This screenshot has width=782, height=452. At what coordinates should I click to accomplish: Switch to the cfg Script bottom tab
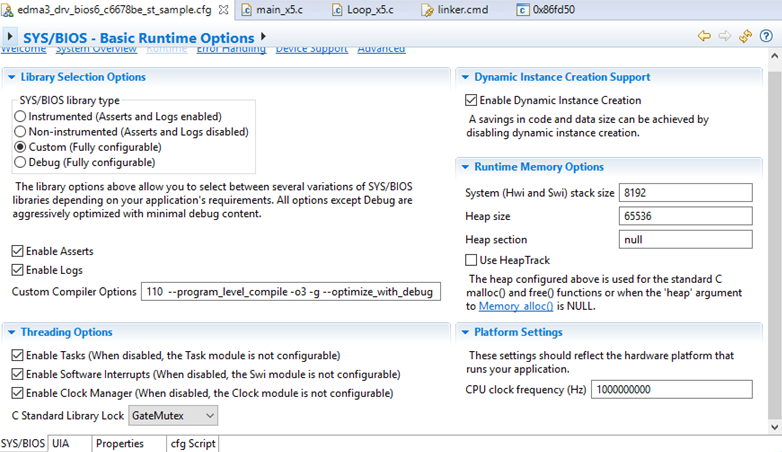click(192, 443)
